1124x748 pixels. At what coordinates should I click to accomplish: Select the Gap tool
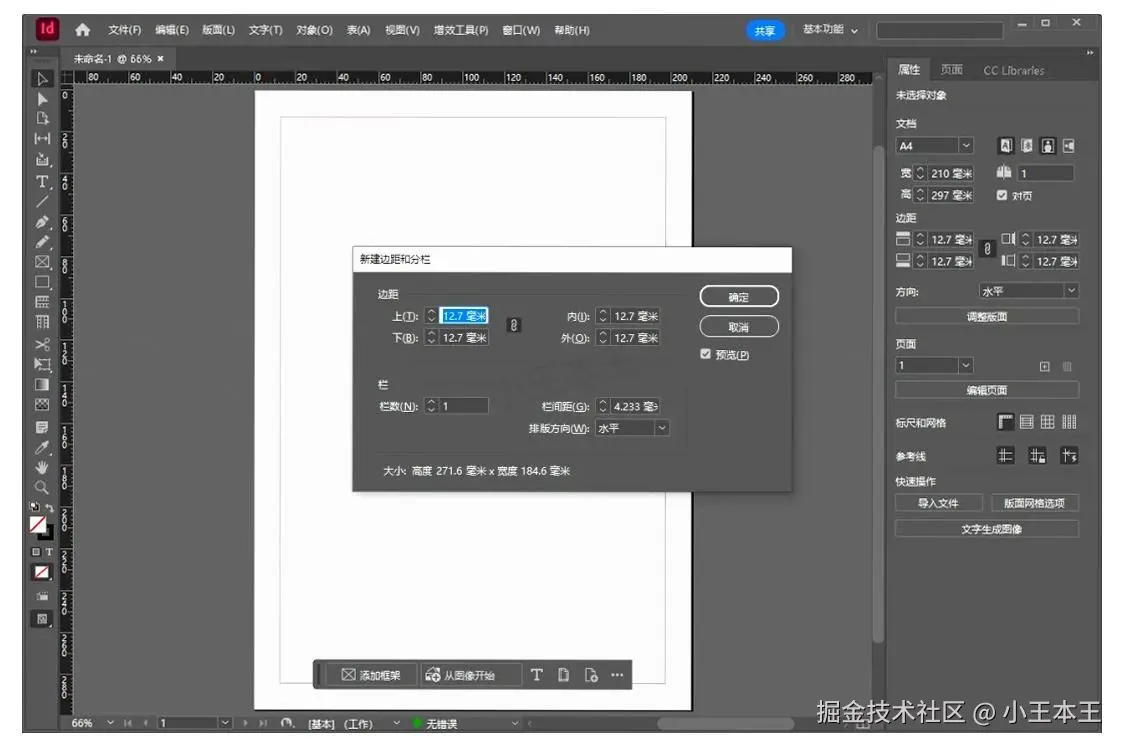pyautogui.click(x=42, y=138)
